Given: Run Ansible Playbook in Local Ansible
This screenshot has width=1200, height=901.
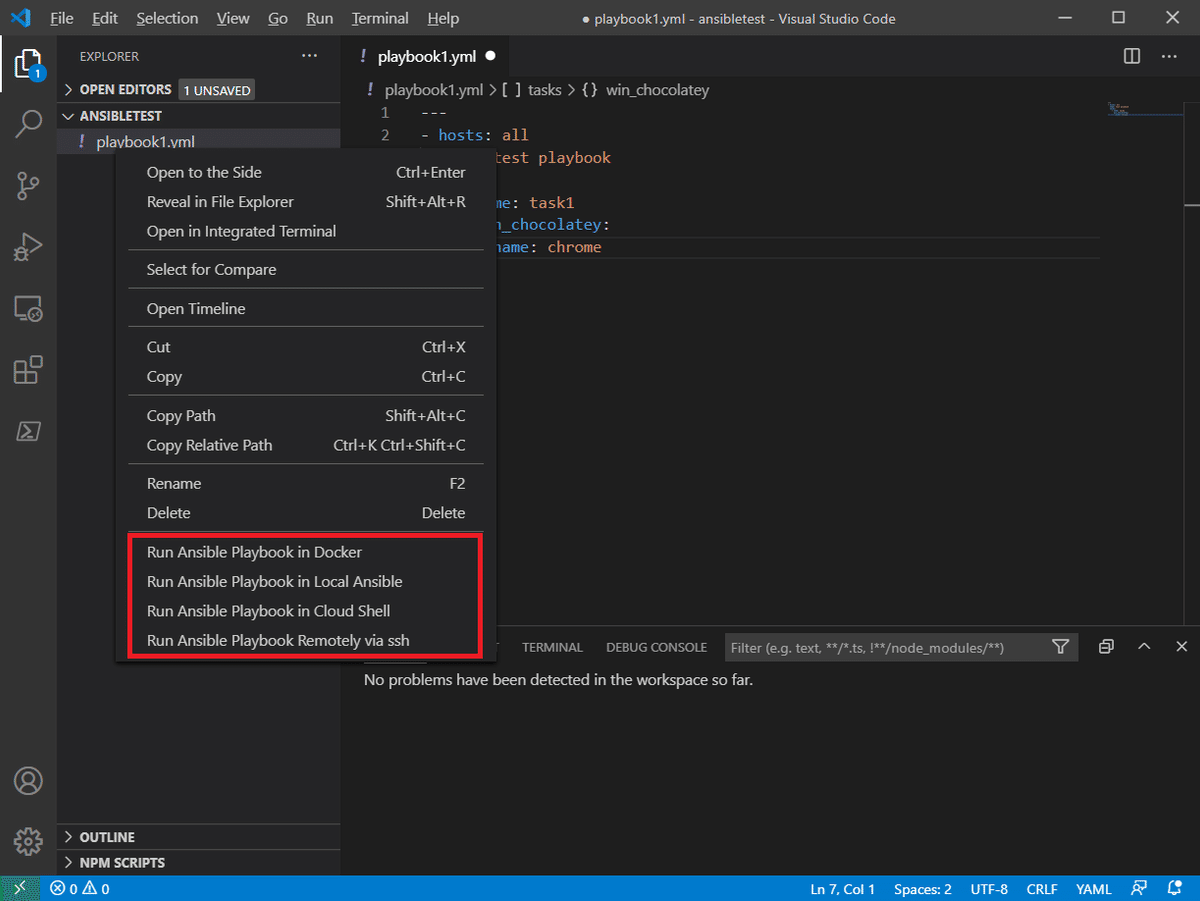Looking at the screenshot, I should 306,581.
